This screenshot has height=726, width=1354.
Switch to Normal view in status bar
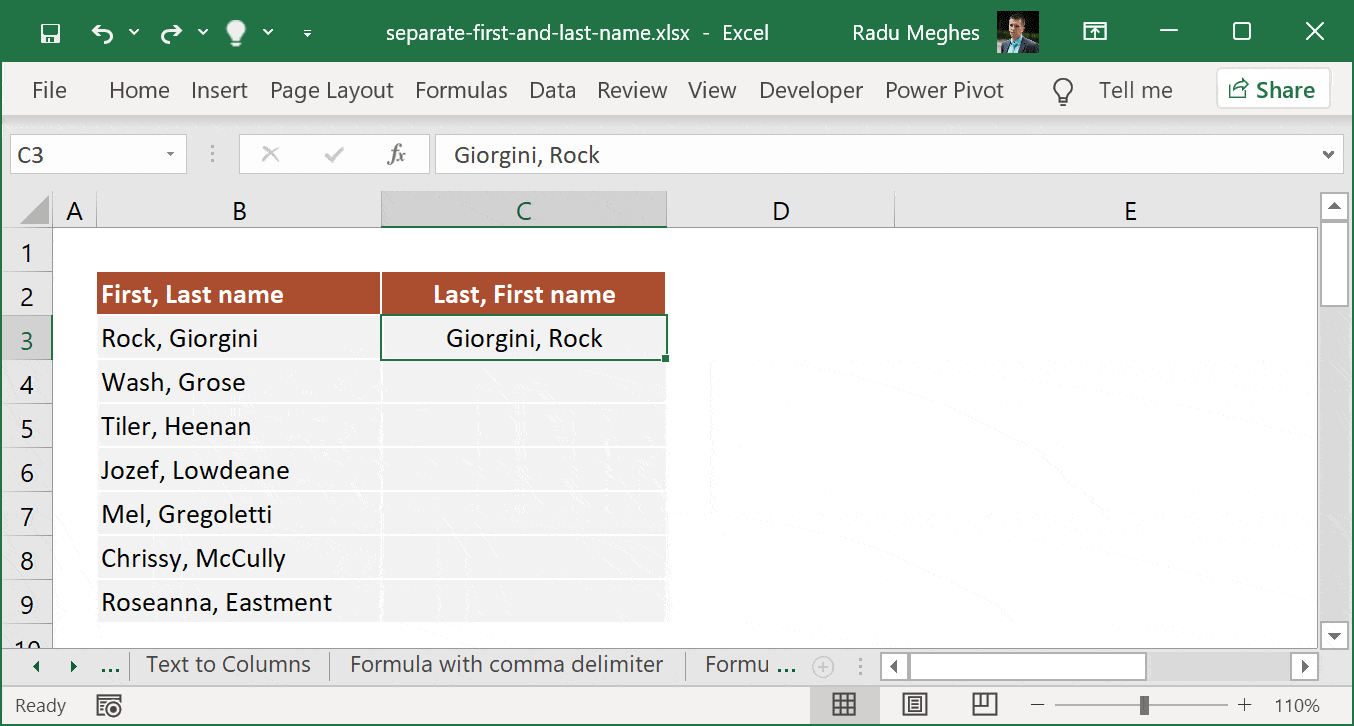(x=844, y=704)
